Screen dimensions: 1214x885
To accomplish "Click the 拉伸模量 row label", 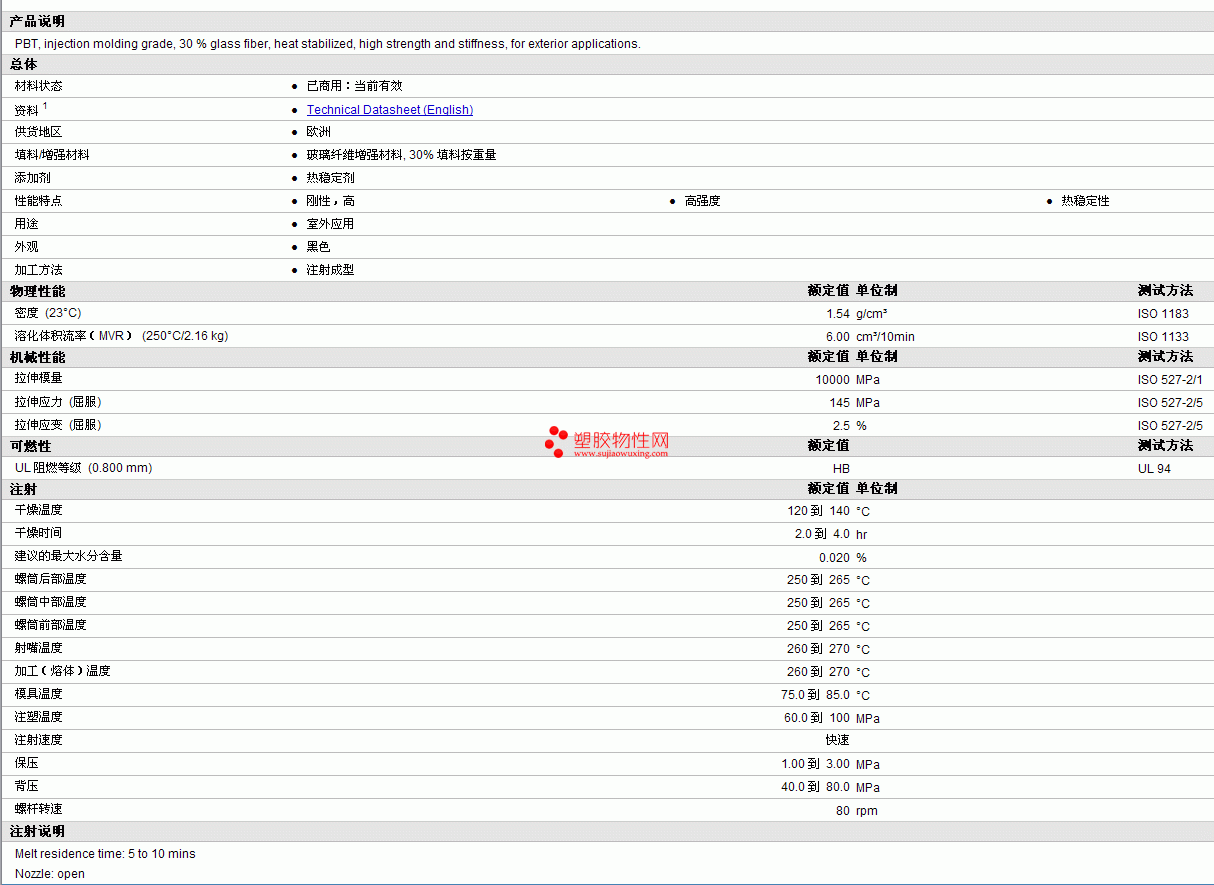I will click(38, 380).
